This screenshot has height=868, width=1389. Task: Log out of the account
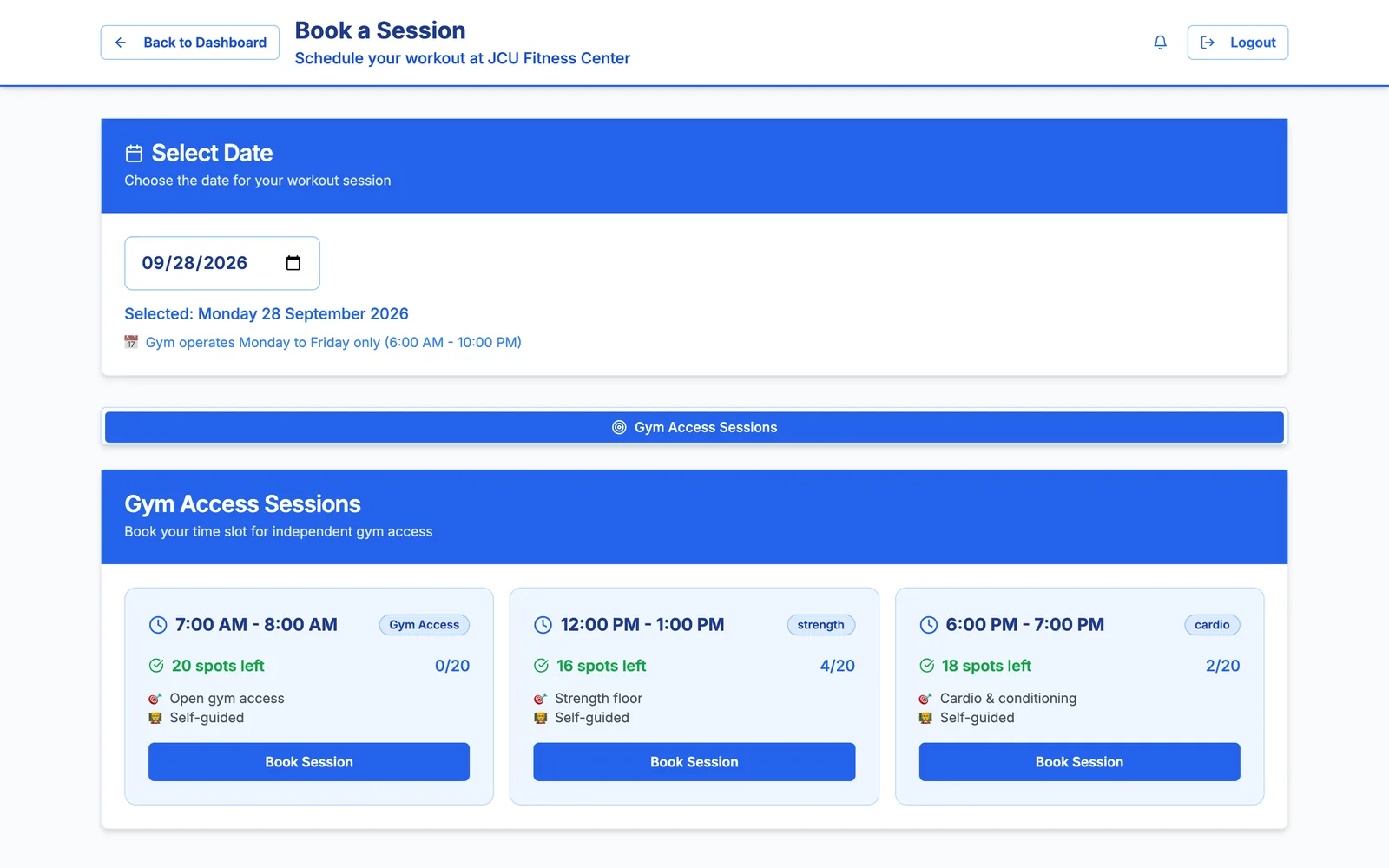point(1237,43)
